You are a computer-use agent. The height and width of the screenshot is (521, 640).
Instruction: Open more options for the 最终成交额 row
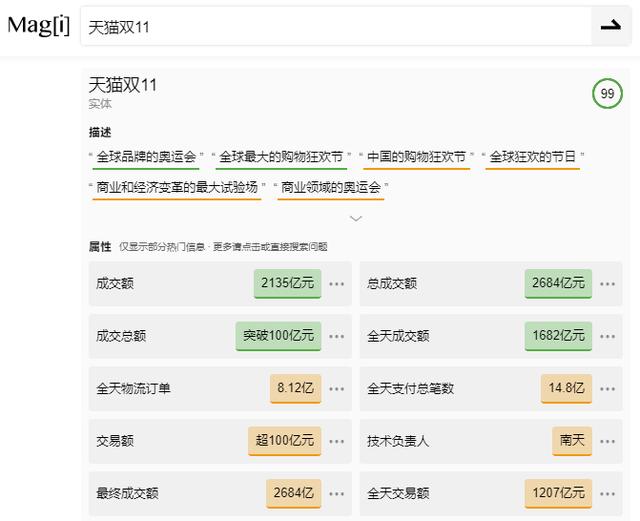337,494
